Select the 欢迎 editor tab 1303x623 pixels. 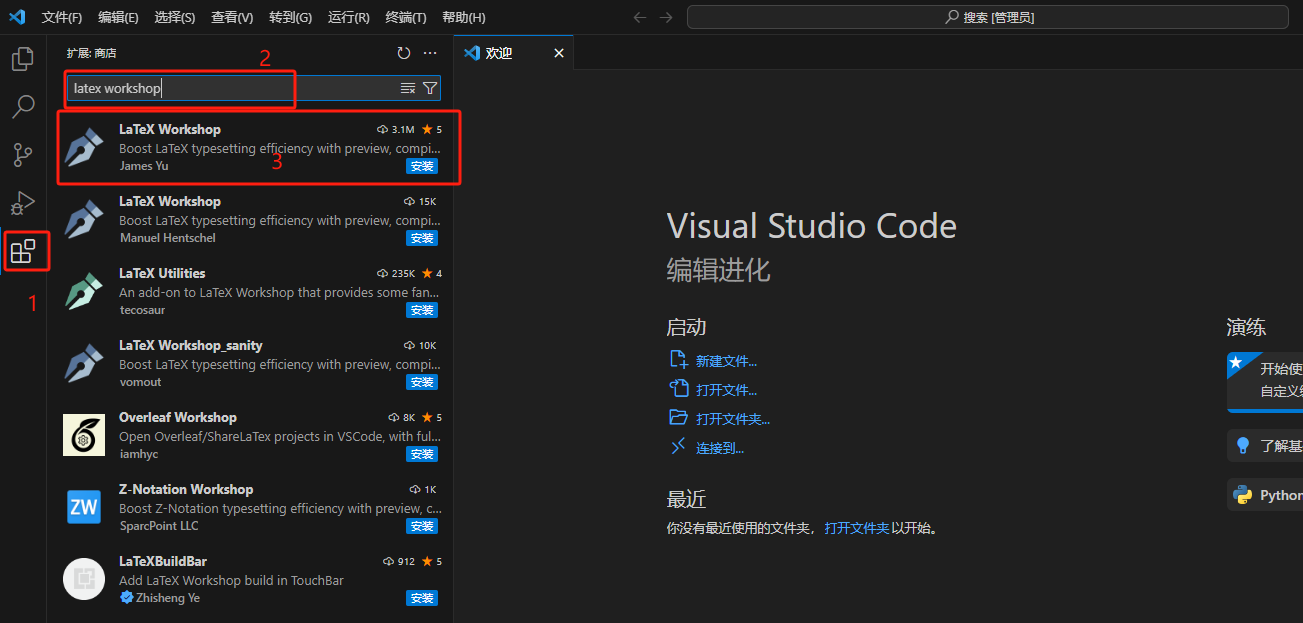point(514,53)
